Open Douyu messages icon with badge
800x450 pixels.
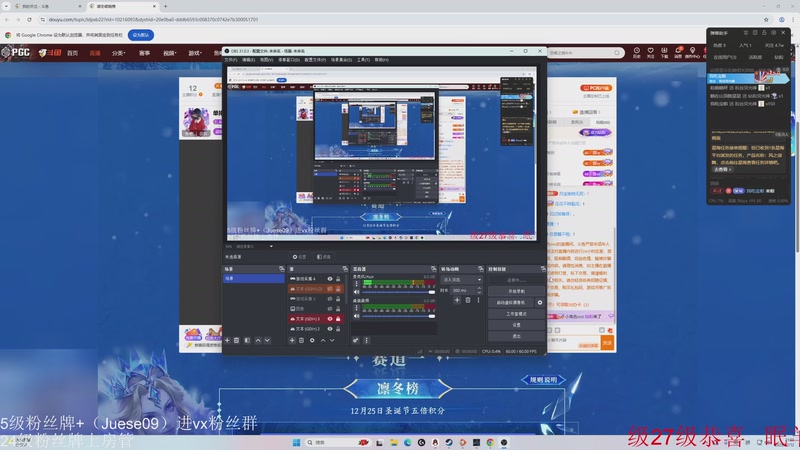(x=679, y=51)
